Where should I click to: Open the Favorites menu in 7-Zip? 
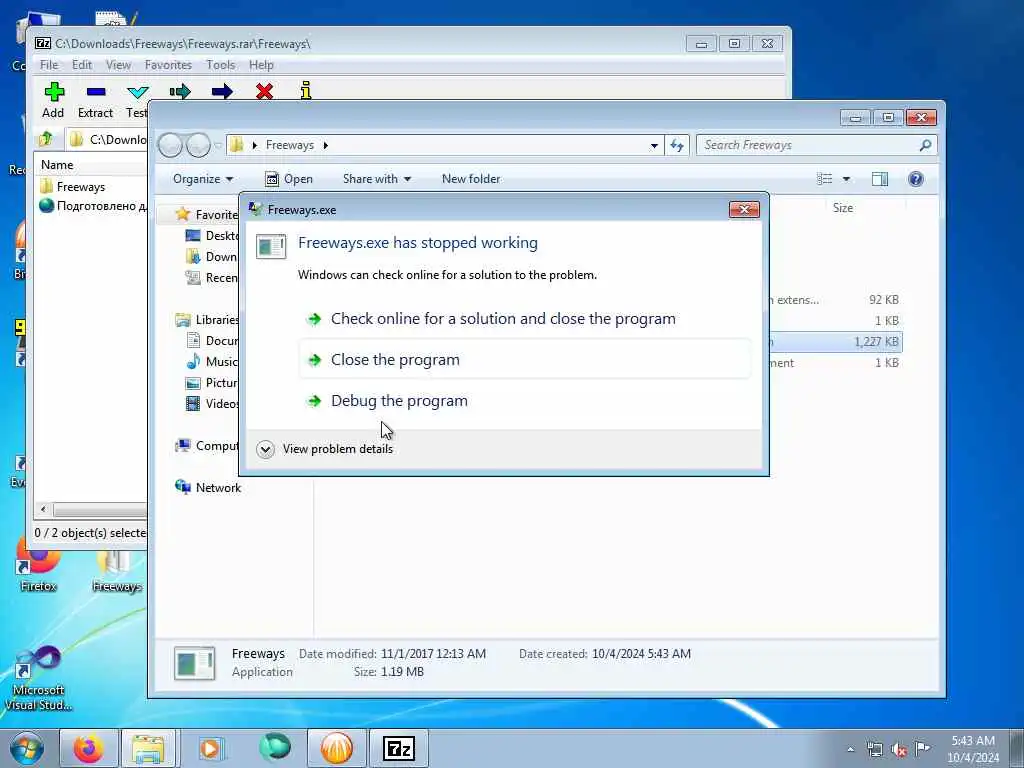(168, 65)
